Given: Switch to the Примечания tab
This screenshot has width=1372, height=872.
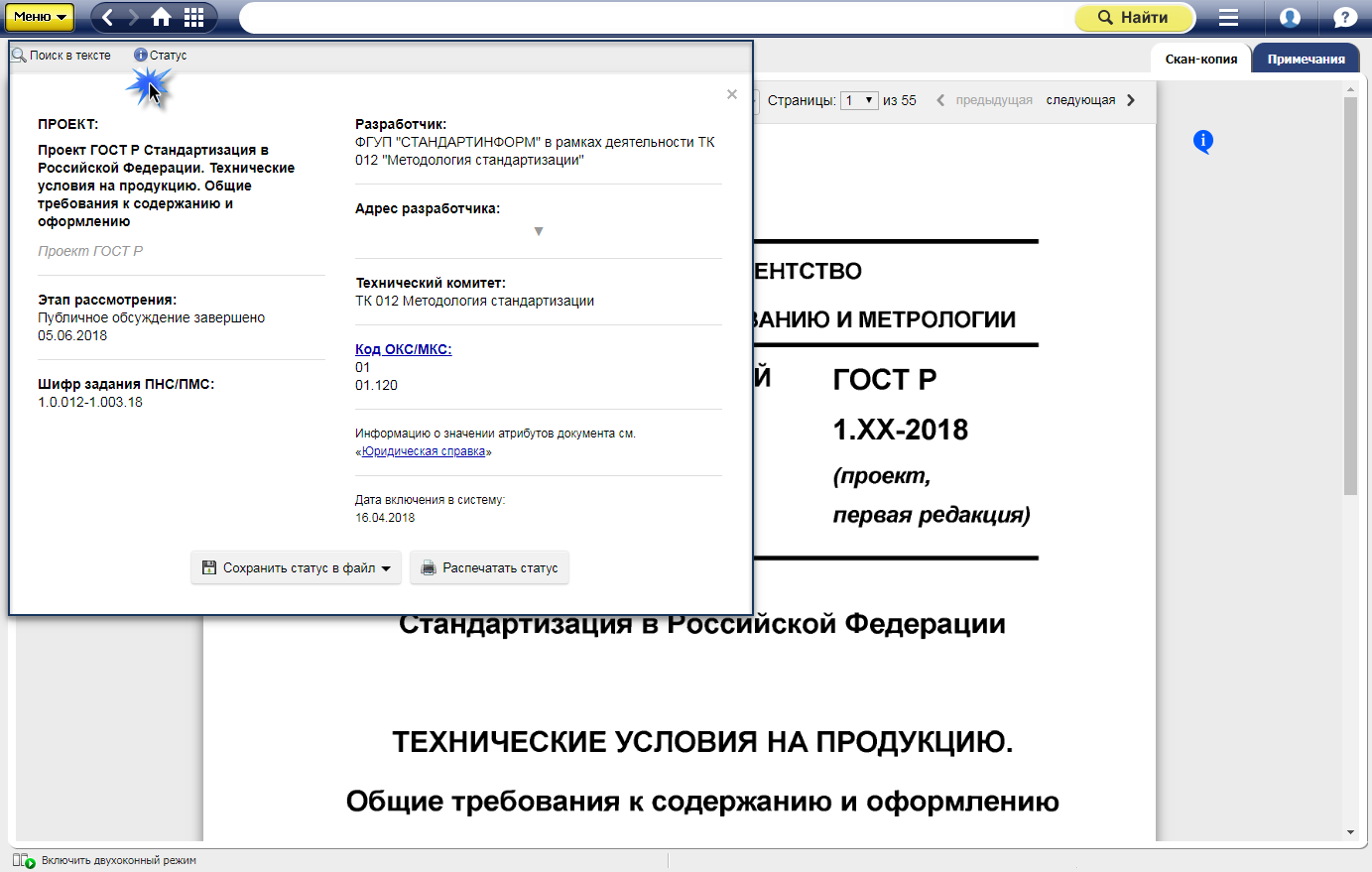Looking at the screenshot, I should coord(1306,60).
